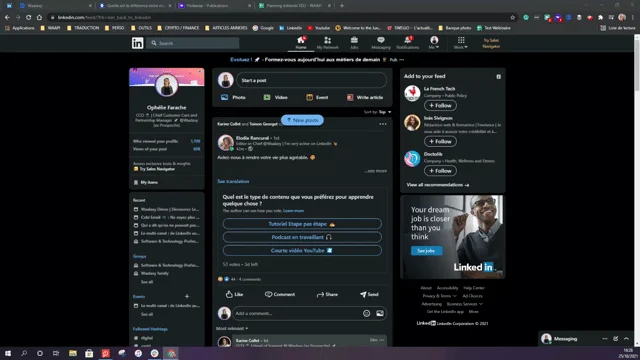Screen dimensions: 640x360
Task: Open Windows Start menu
Action: pos(8,353)
